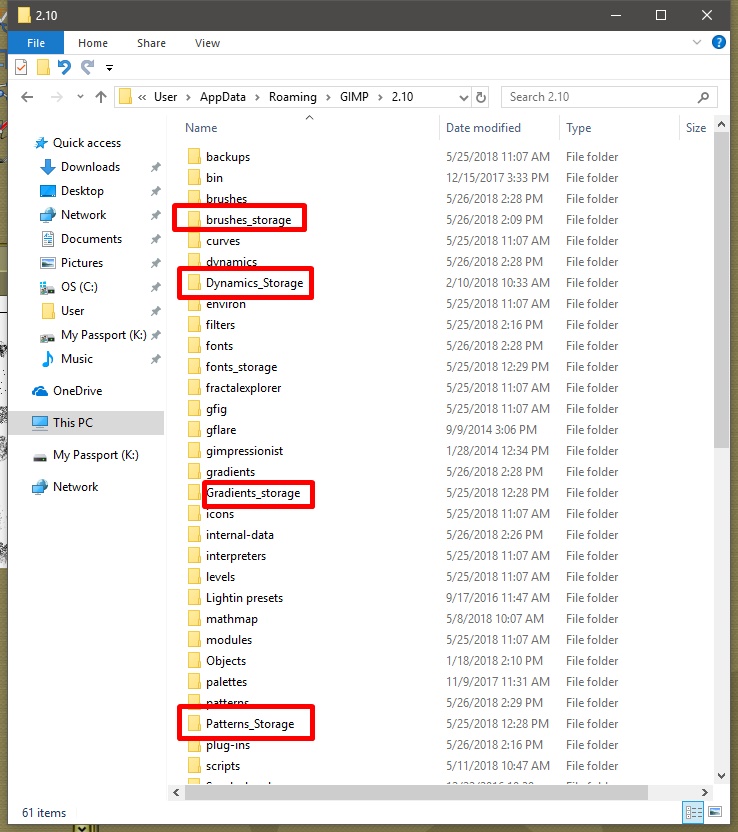Viewport: 738px width, 832px height.
Task: Click the horizontal scrollbar right arrow
Action: click(705, 792)
